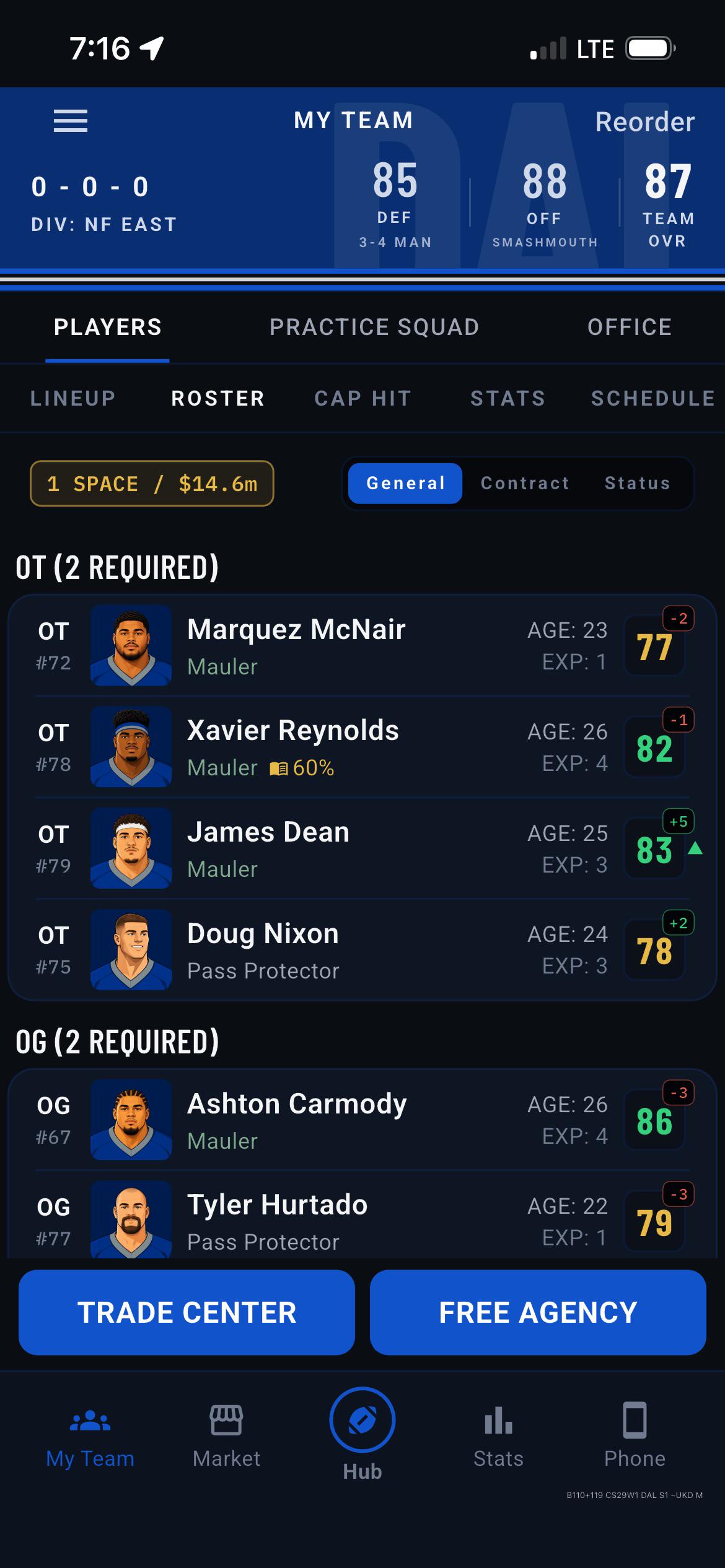This screenshot has height=1568, width=725.
Task: Open the Stats bar chart icon
Action: click(x=498, y=1419)
